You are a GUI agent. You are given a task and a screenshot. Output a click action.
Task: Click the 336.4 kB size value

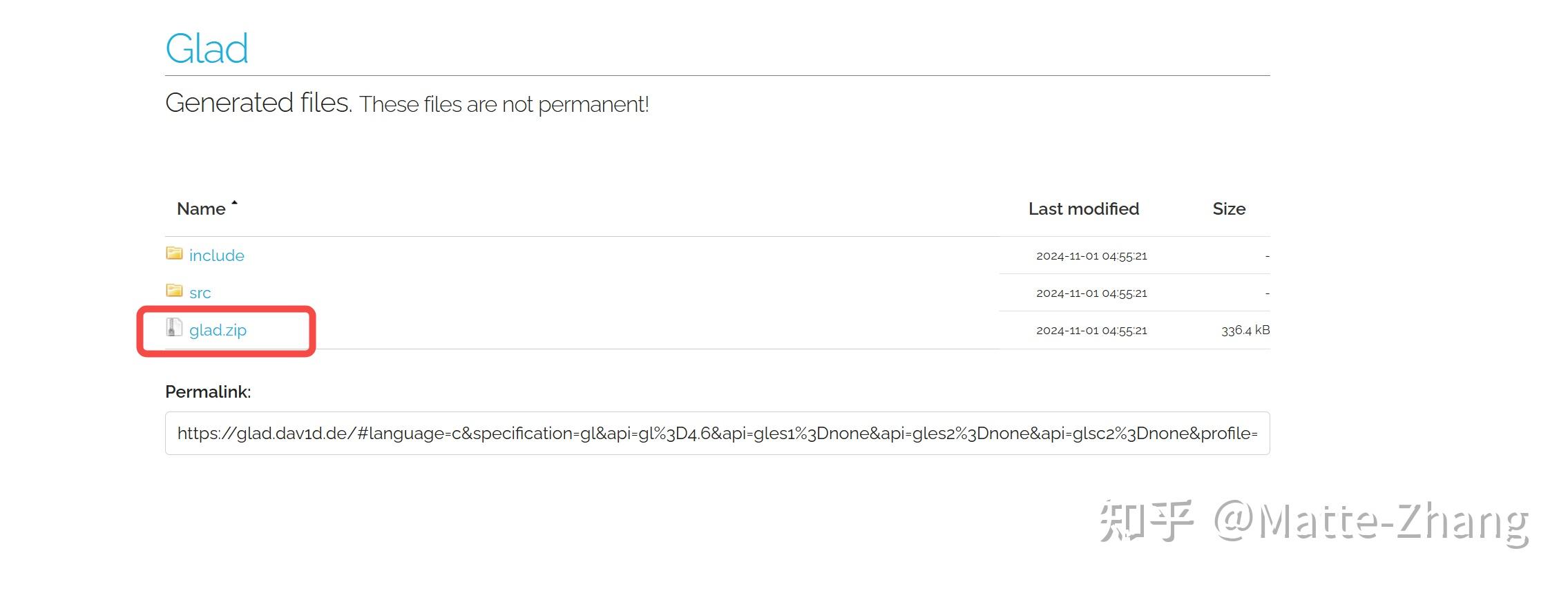pyautogui.click(x=1243, y=329)
